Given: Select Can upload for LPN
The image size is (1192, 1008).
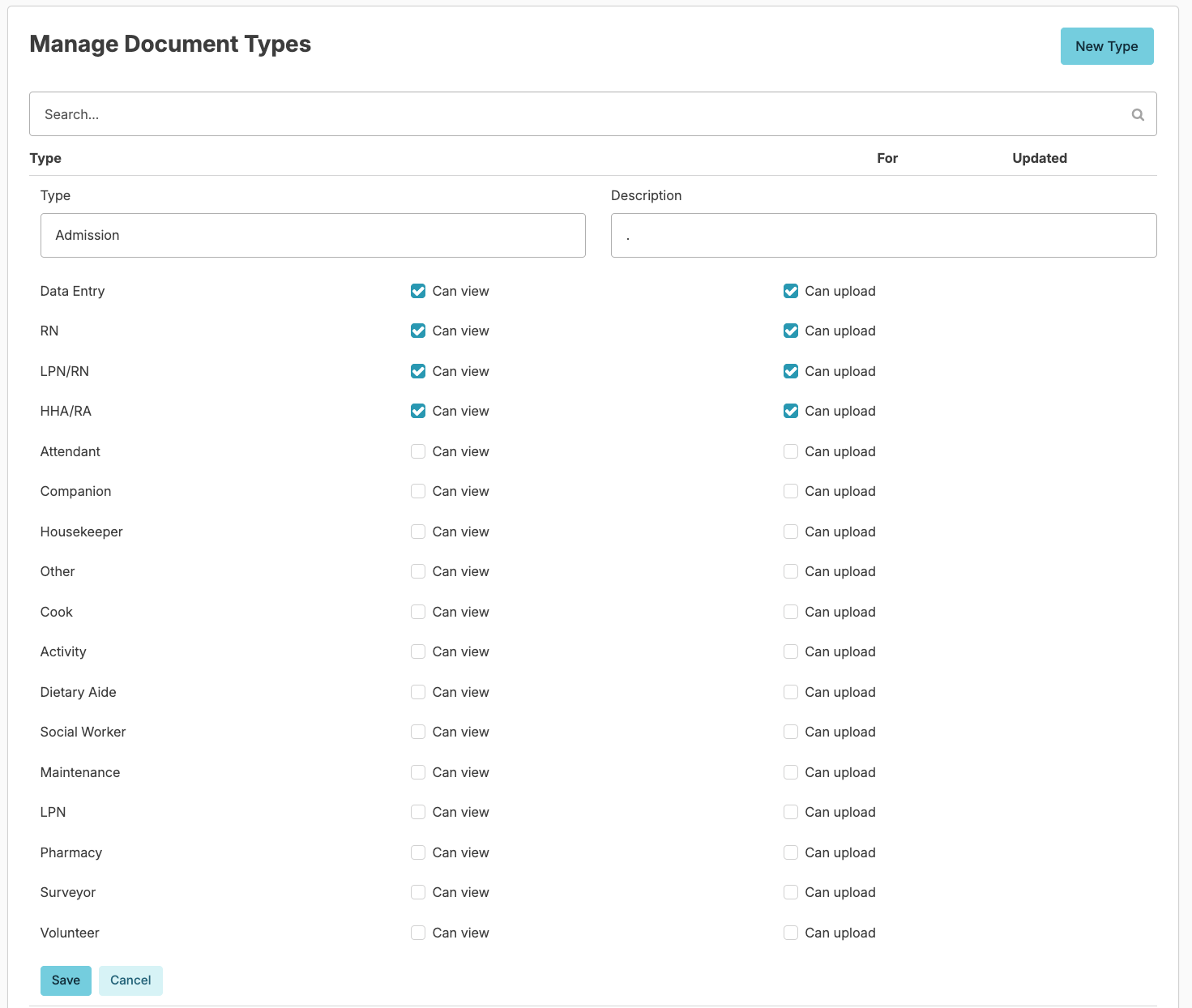Looking at the screenshot, I should [791, 812].
